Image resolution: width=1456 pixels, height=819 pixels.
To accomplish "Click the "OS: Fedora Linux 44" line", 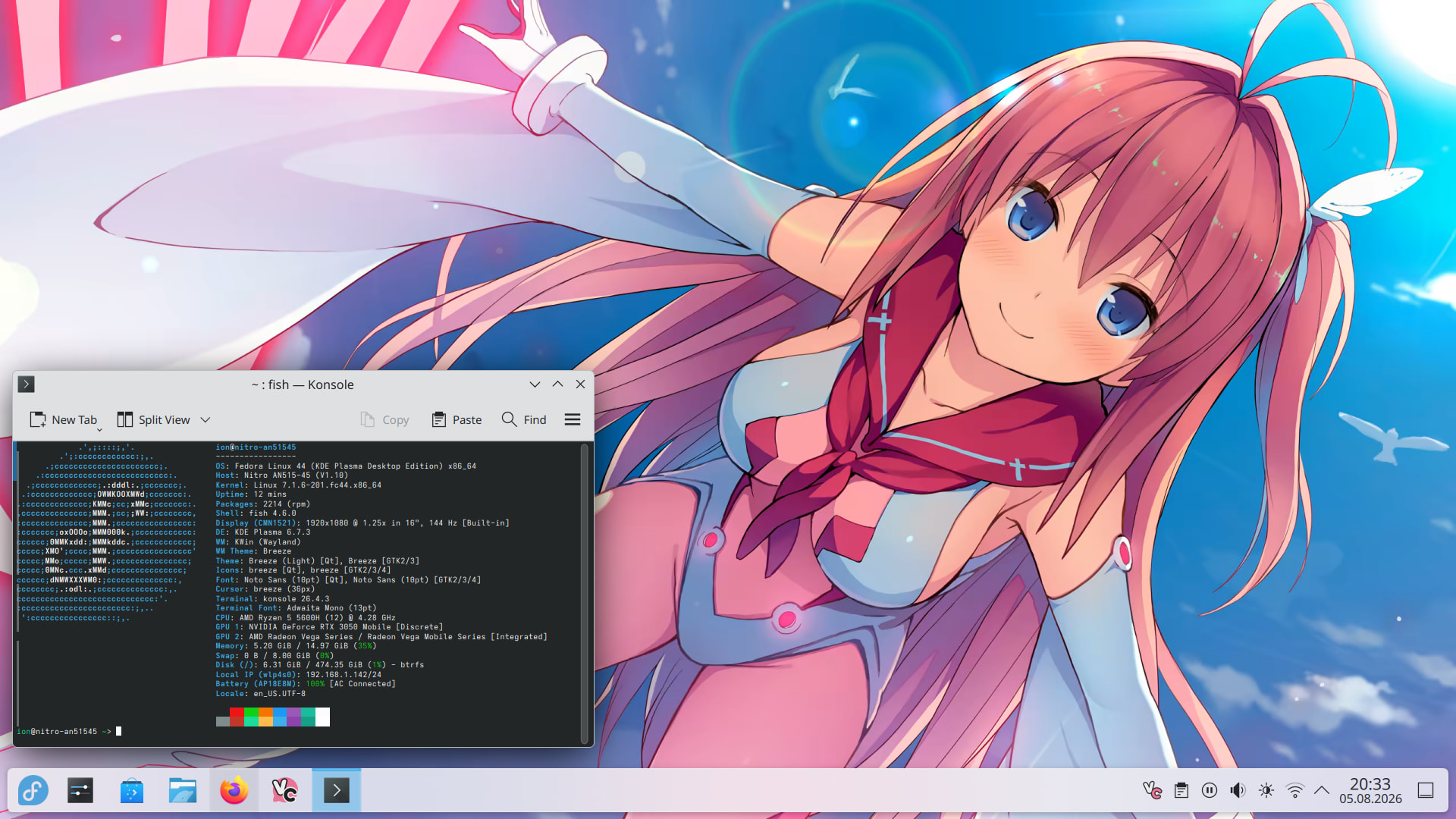I will (x=346, y=466).
